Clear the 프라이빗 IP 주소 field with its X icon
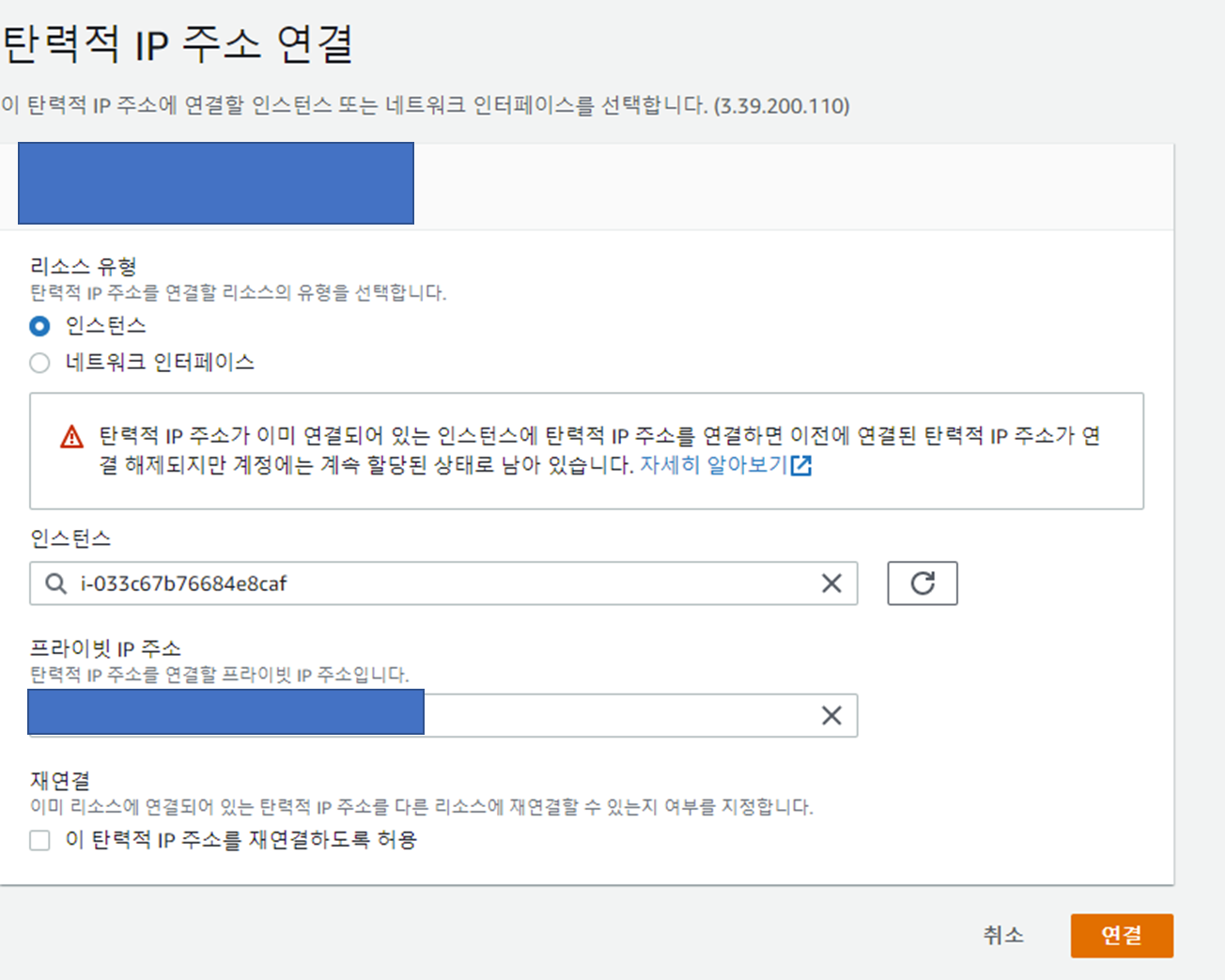1225x980 pixels. tap(831, 716)
